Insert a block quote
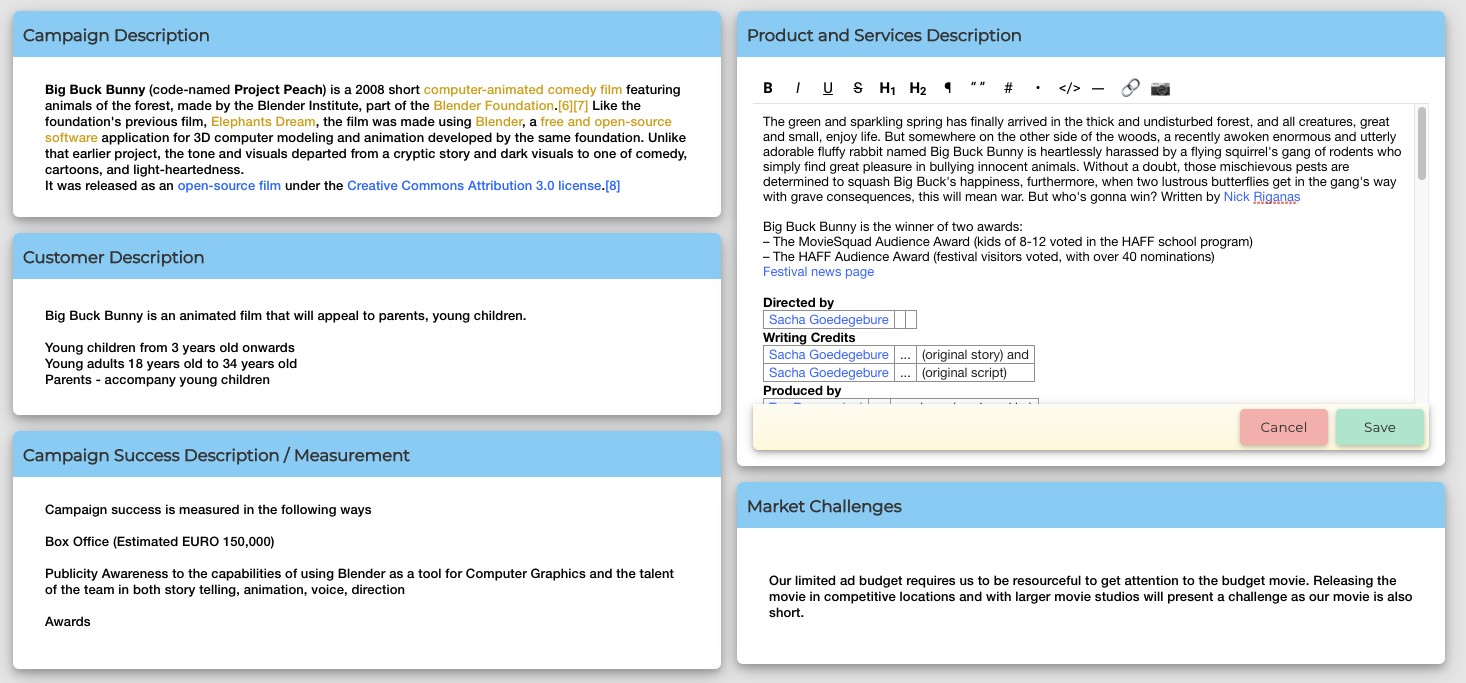Image resolution: width=1466 pixels, height=683 pixels. click(978, 88)
